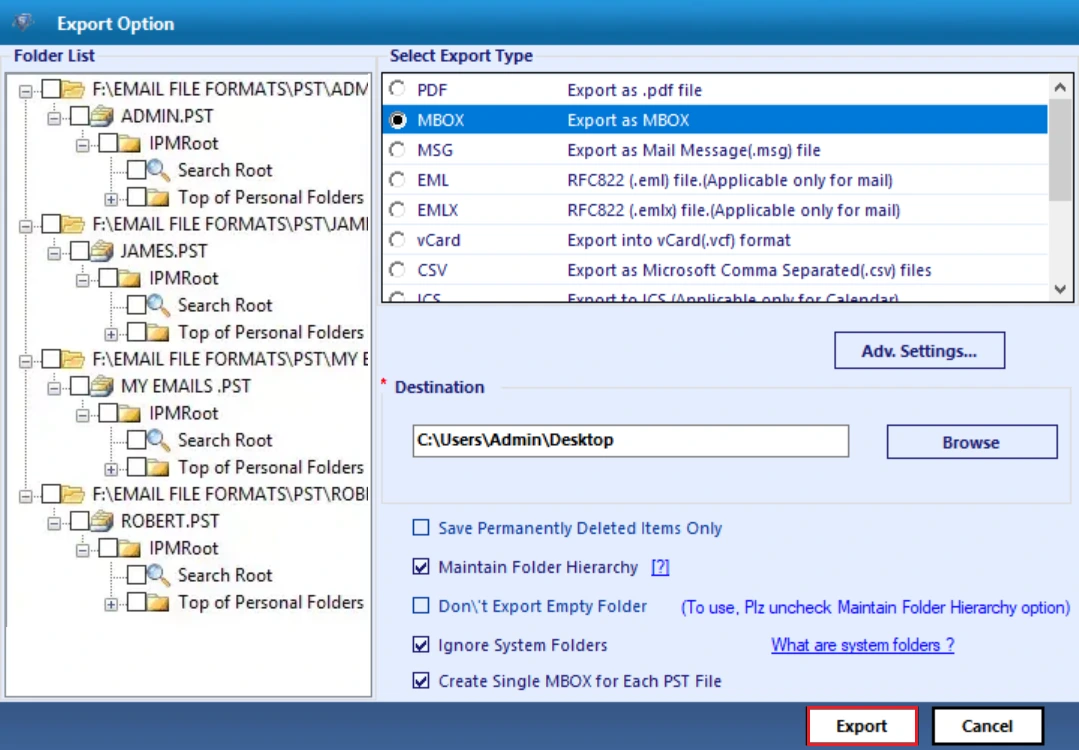Collapse IPMRoot under MY EMAILS .PST
This screenshot has width=1079, height=750.
[x=83, y=415]
